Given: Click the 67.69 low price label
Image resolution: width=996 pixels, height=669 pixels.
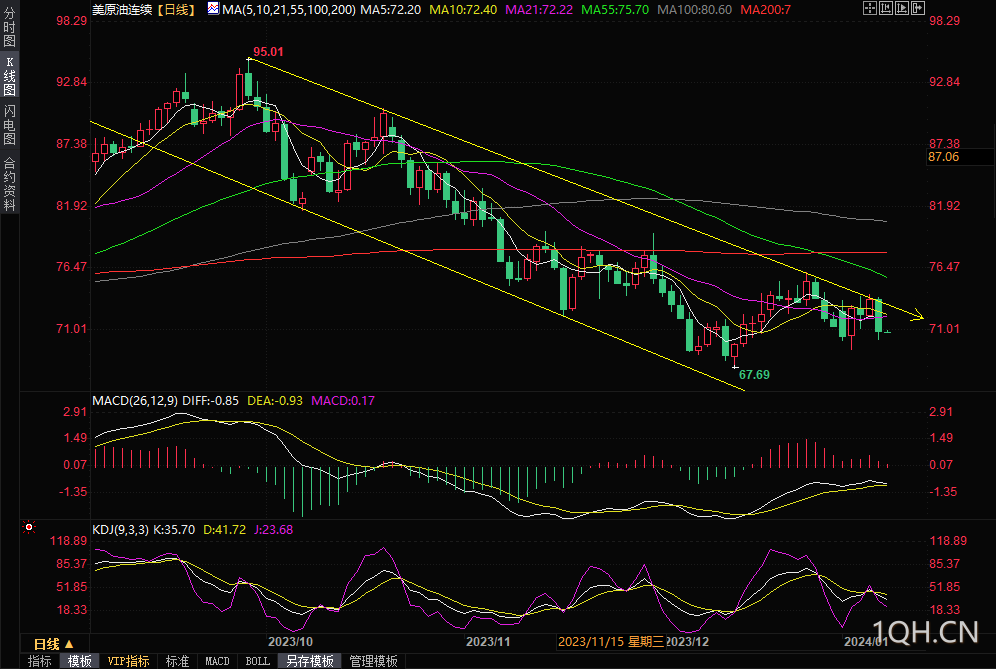Looking at the screenshot, I should coord(754,375).
